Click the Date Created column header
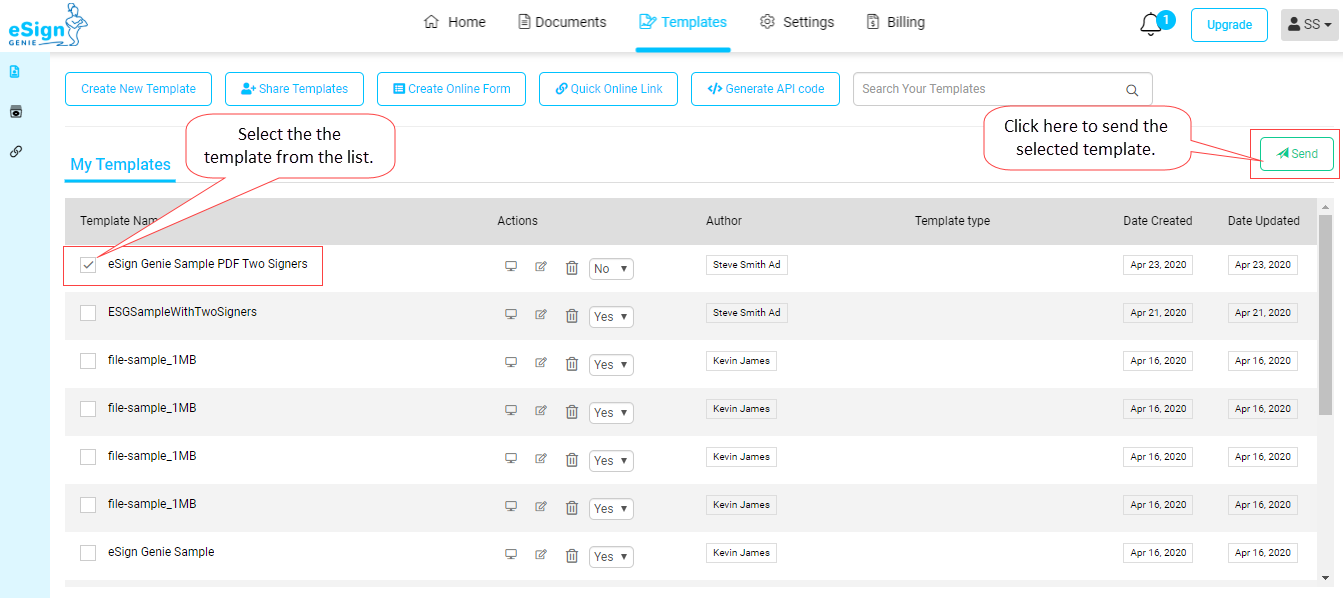The width and height of the screenshot is (1343, 598). (x=1158, y=221)
